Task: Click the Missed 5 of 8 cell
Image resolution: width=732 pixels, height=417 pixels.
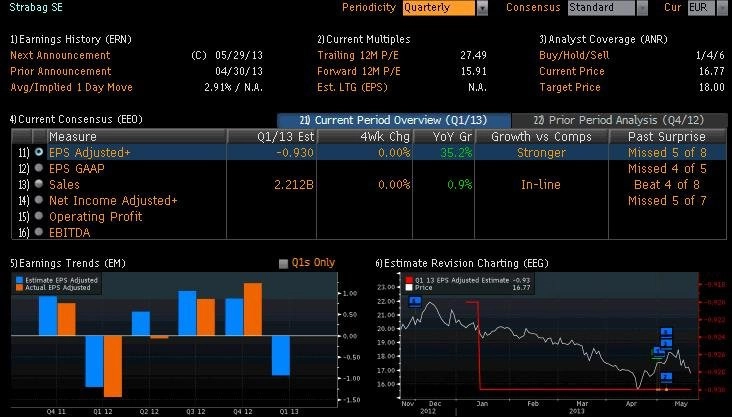Action: (668, 153)
